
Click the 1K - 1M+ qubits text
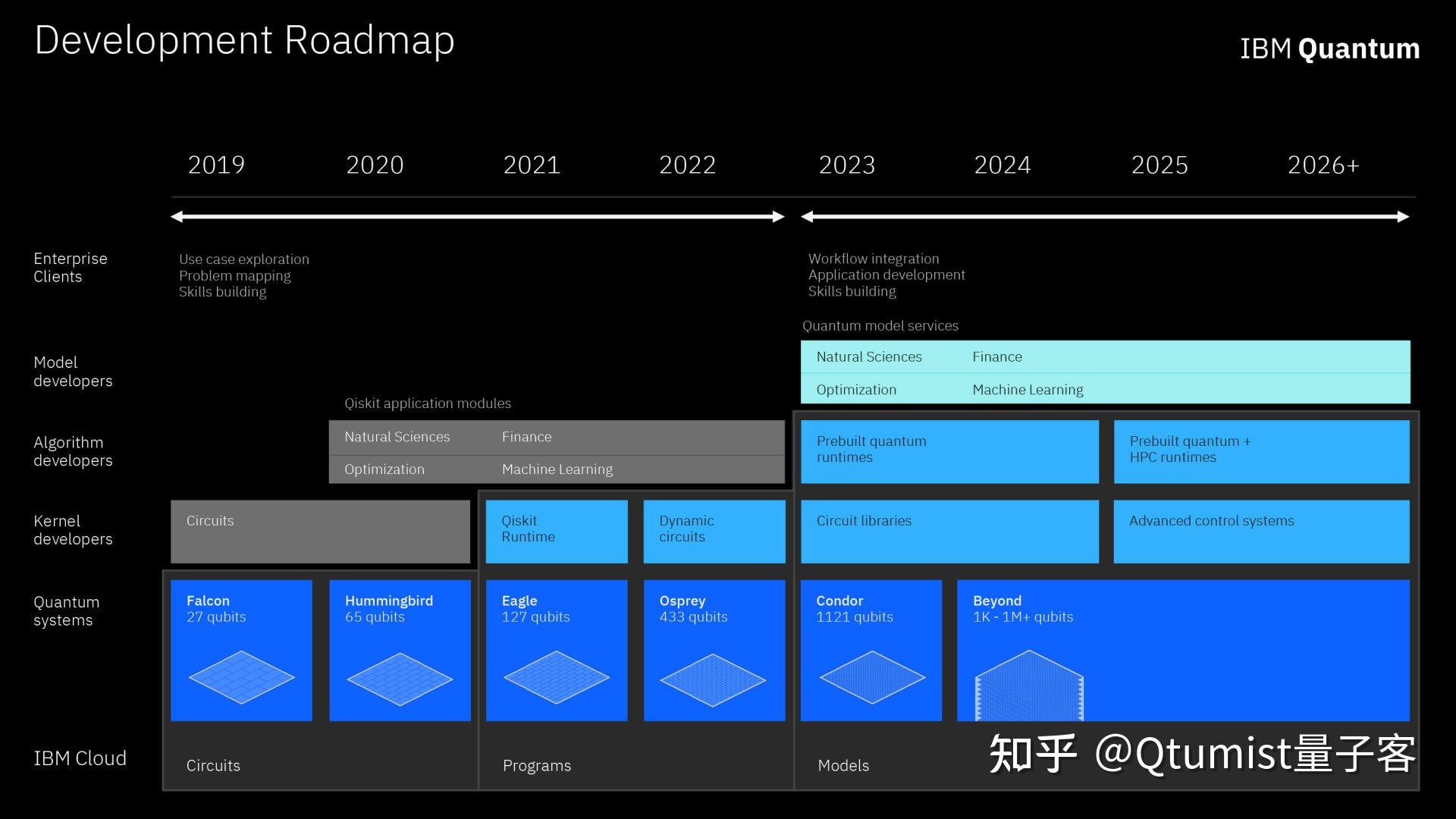(x=1023, y=617)
